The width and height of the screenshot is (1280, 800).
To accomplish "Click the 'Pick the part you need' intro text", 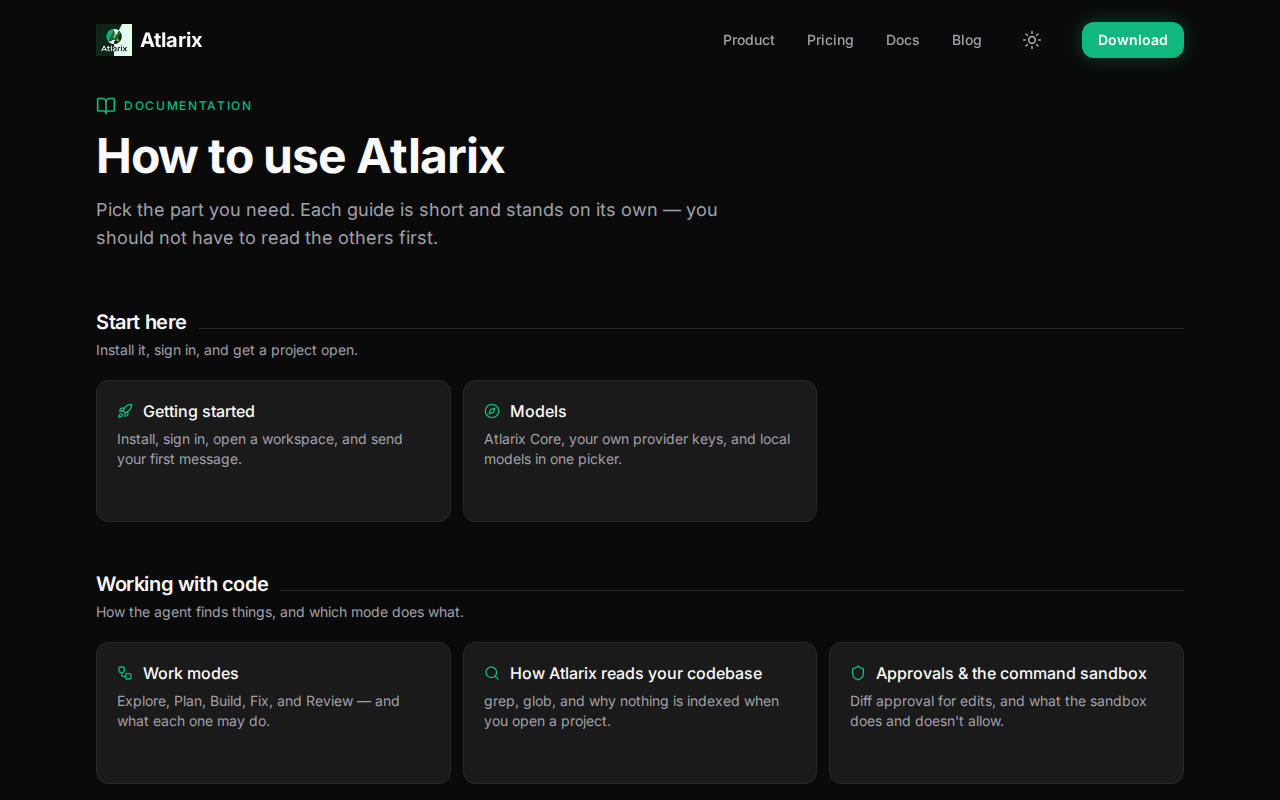I will coord(407,224).
